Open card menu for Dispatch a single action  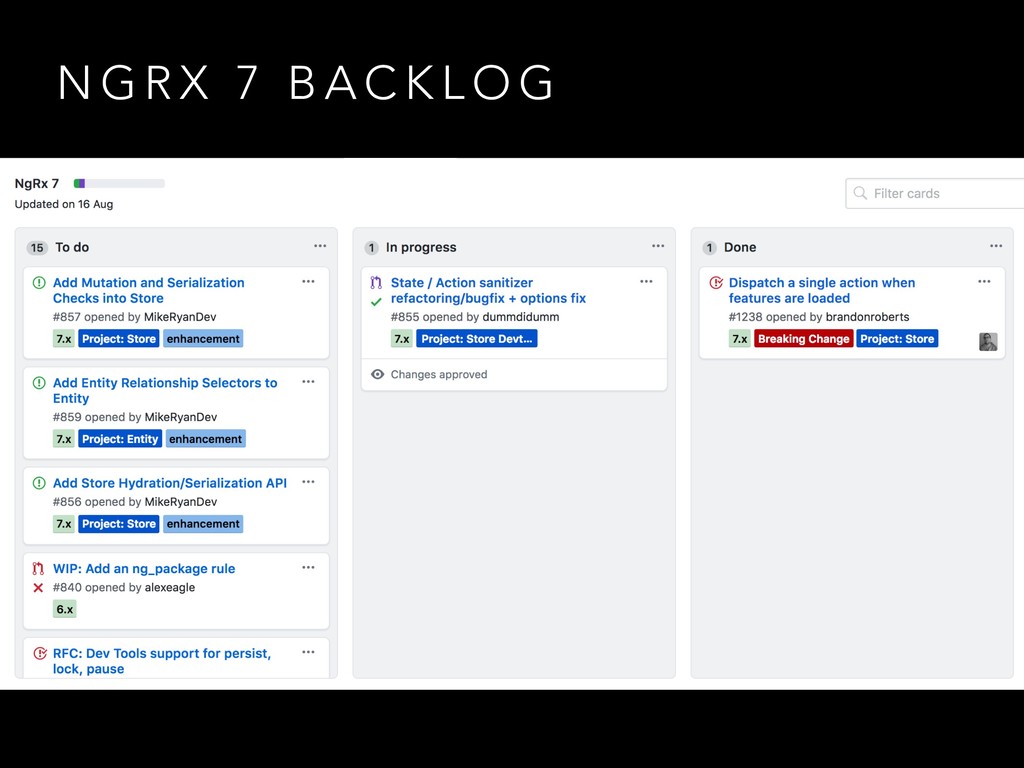984,281
